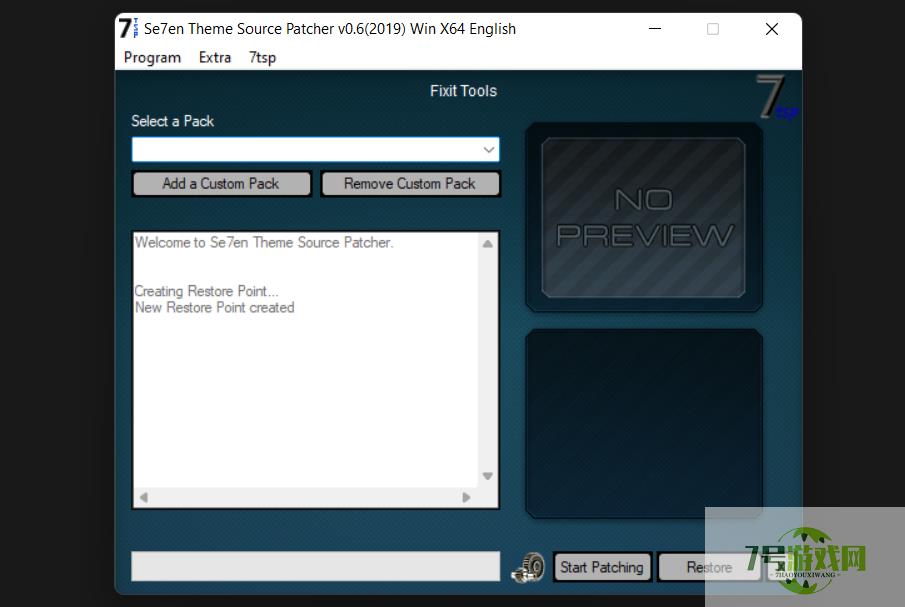905x607 pixels.
Task: Click log scroll down arrow
Action: pyautogui.click(x=488, y=476)
